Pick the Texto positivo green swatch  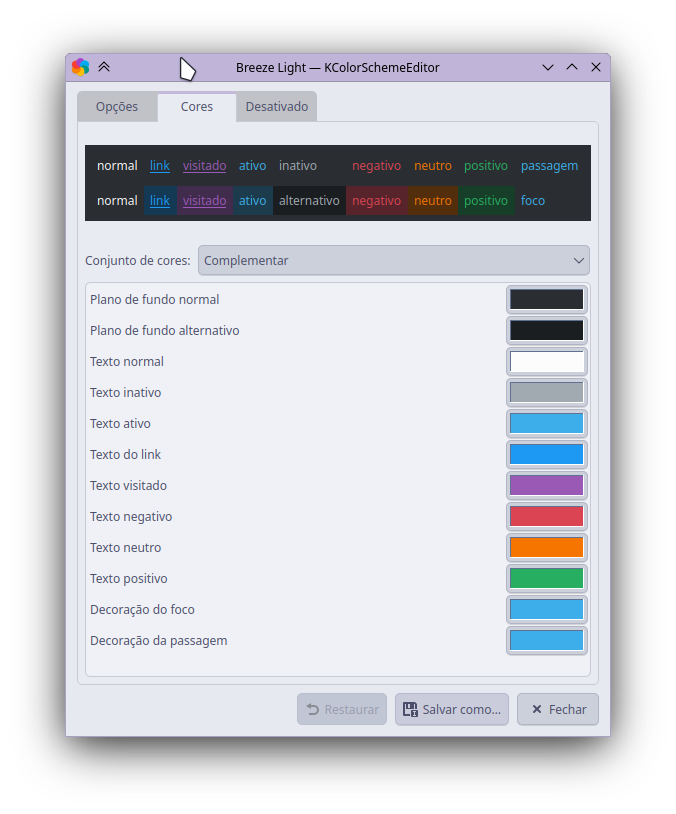click(x=547, y=578)
